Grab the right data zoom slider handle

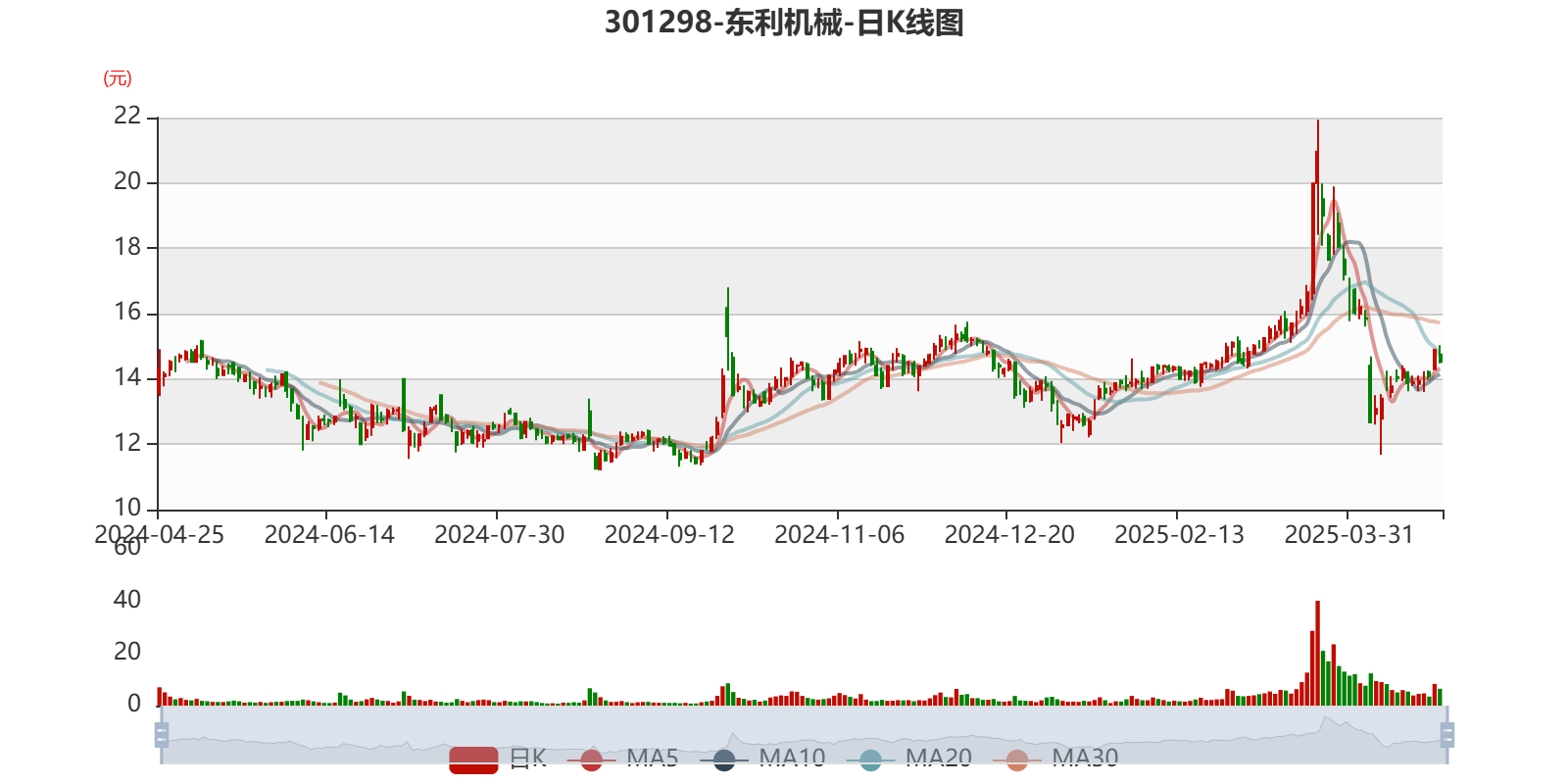point(1447,735)
